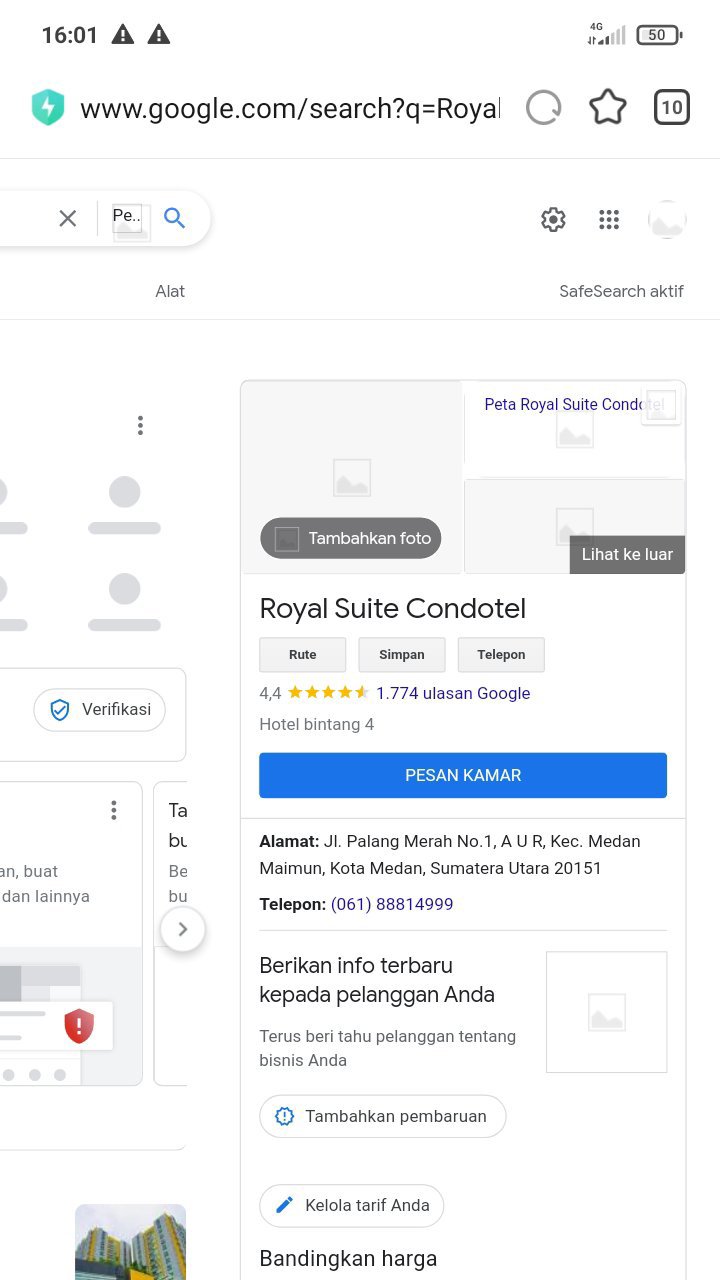Open Google settings gear icon
The height and width of the screenshot is (1280, 720).
[553, 220]
